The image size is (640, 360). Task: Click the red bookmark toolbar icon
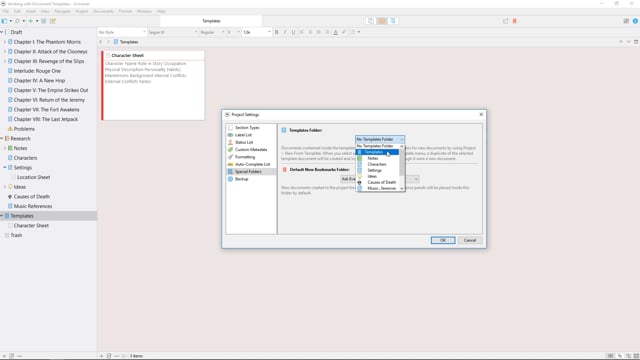[x=515, y=21]
